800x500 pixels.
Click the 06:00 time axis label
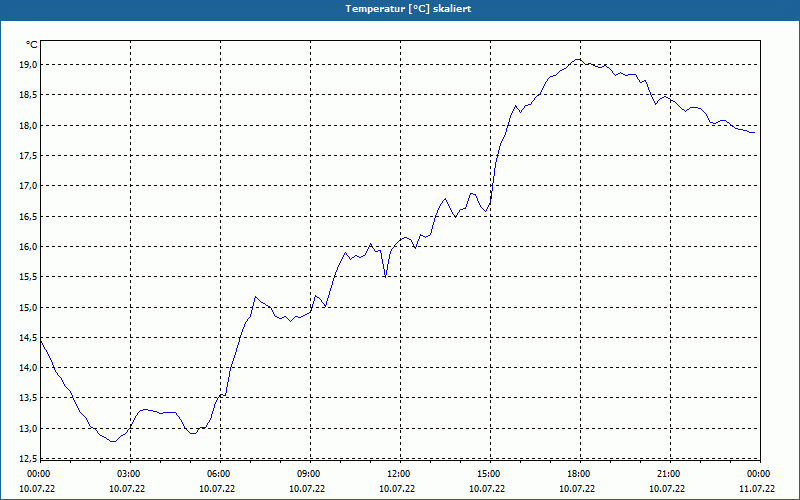click(x=220, y=474)
